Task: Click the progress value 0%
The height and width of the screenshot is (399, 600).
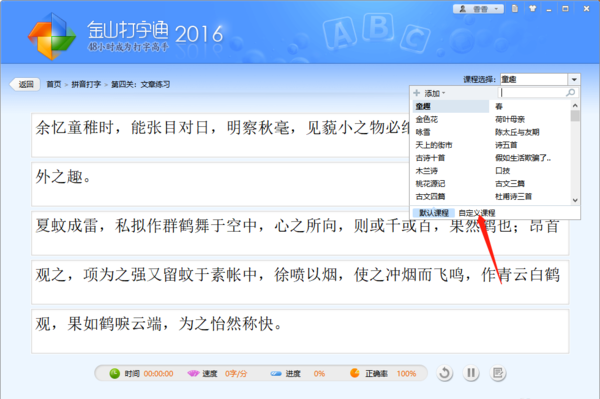Action: [319, 374]
